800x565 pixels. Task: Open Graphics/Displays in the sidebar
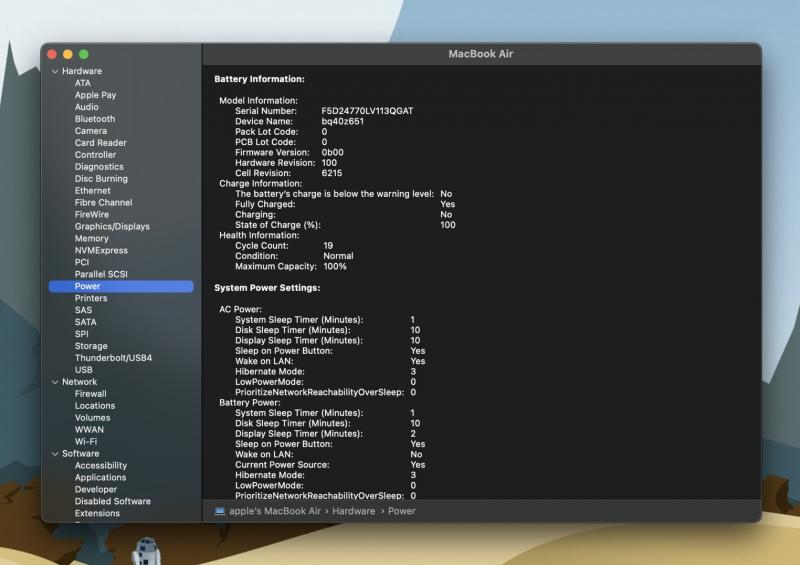[x=112, y=226]
